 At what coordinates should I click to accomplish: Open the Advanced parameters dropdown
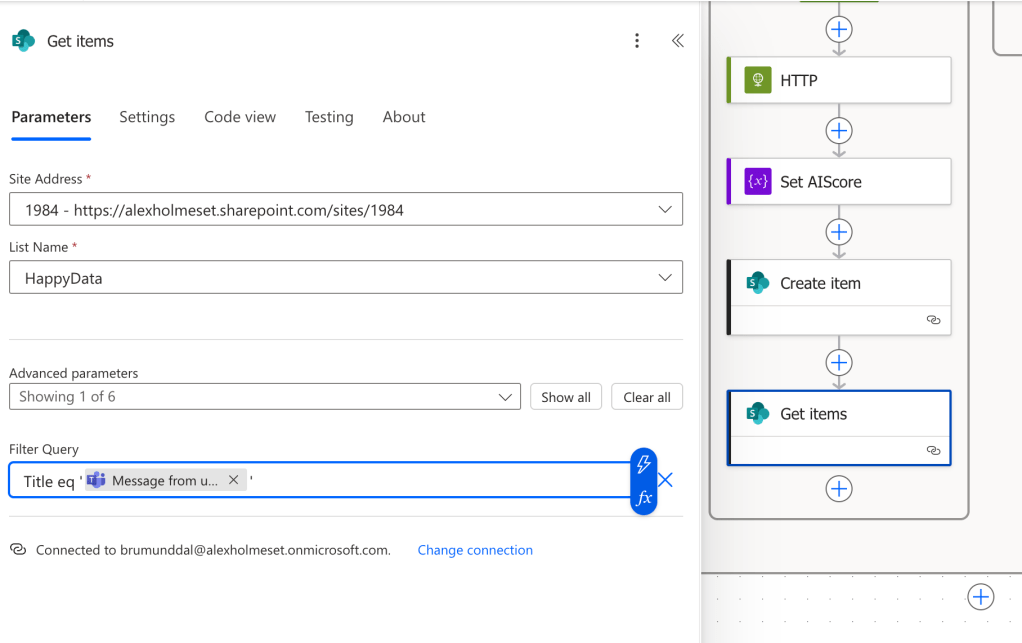504,397
